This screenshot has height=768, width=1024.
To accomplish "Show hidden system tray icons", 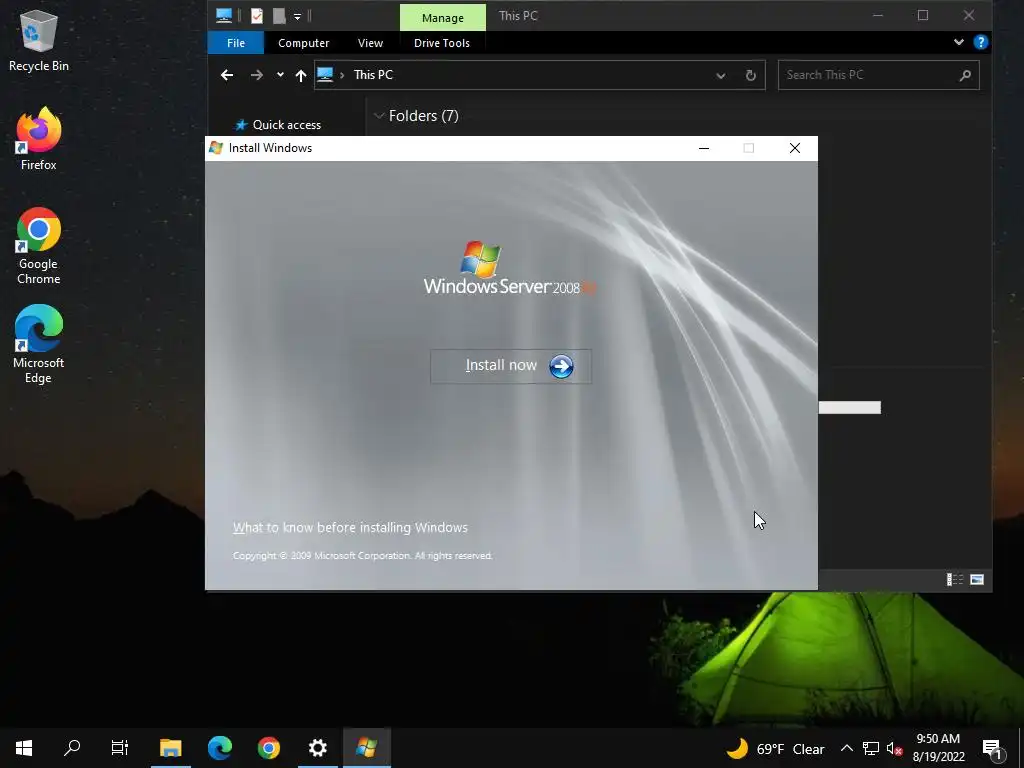I will [x=846, y=748].
